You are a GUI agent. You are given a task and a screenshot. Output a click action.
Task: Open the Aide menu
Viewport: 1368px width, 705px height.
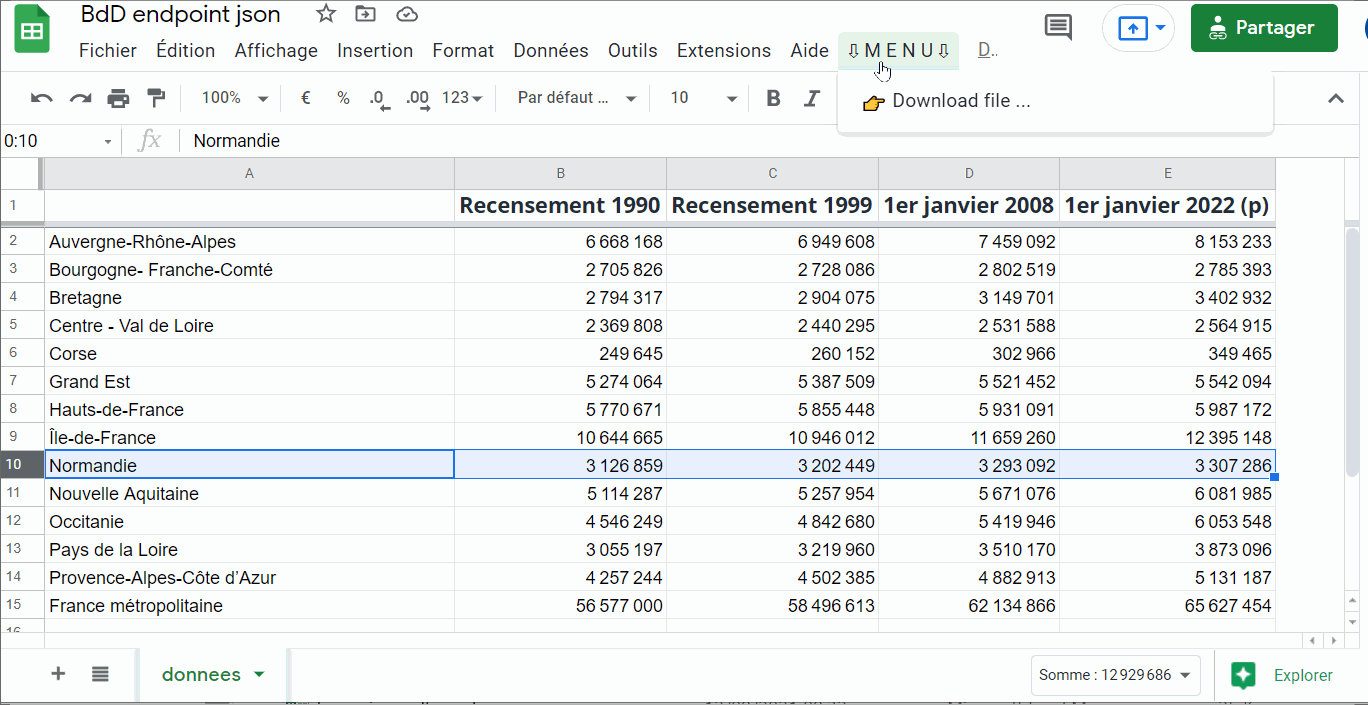point(809,50)
